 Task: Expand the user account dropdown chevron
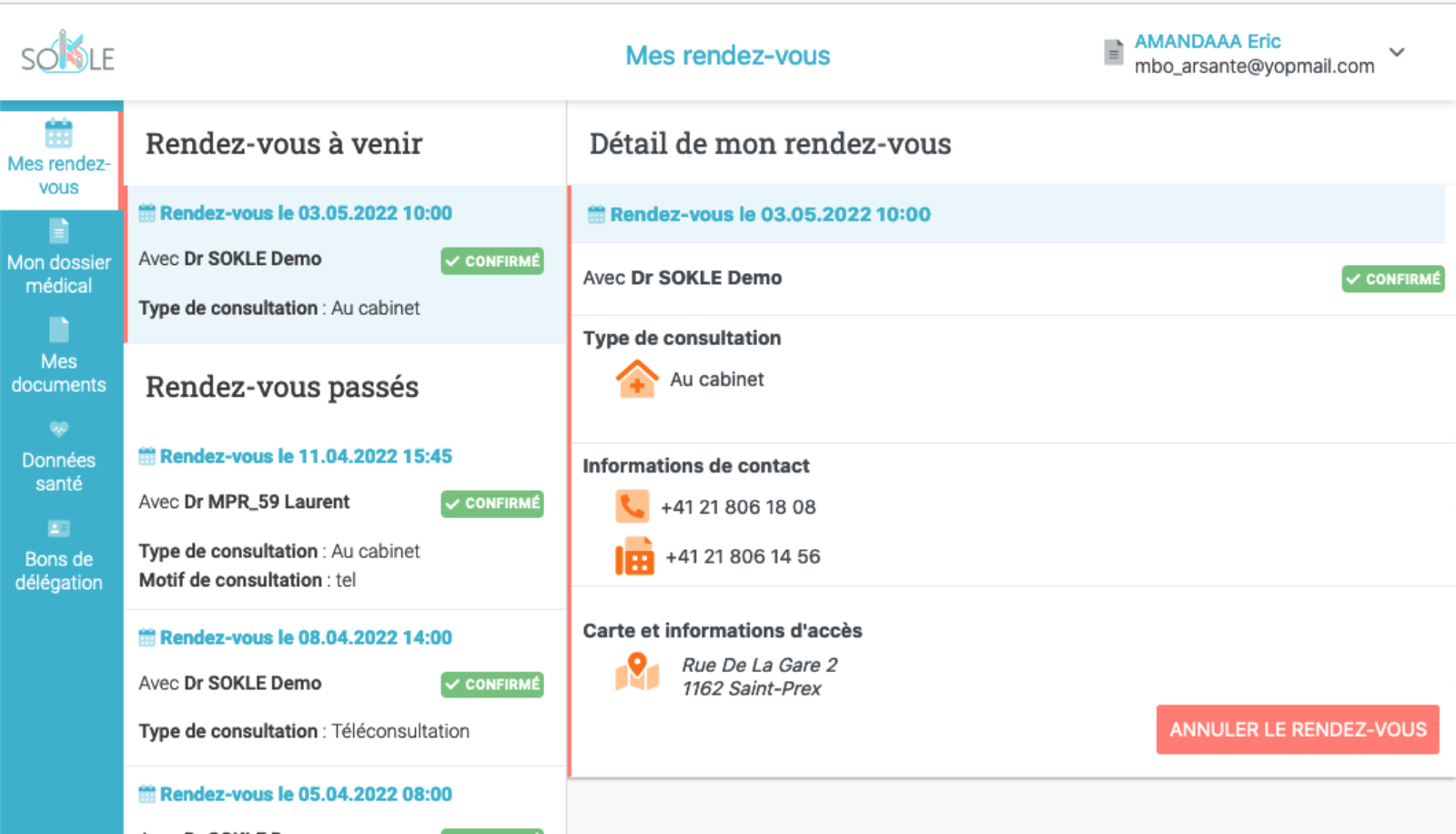(x=1397, y=53)
